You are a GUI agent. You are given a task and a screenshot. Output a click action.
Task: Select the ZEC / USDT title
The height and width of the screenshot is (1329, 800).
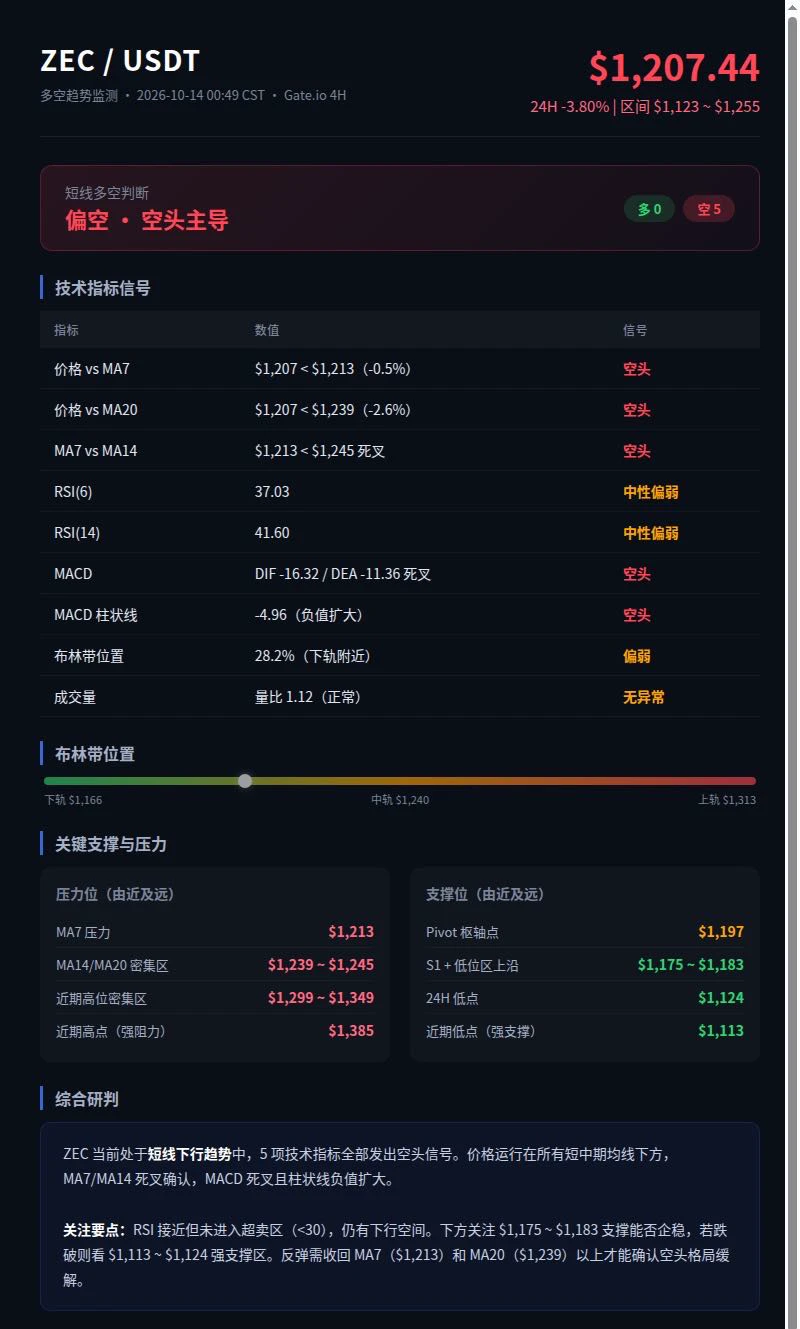click(x=120, y=61)
